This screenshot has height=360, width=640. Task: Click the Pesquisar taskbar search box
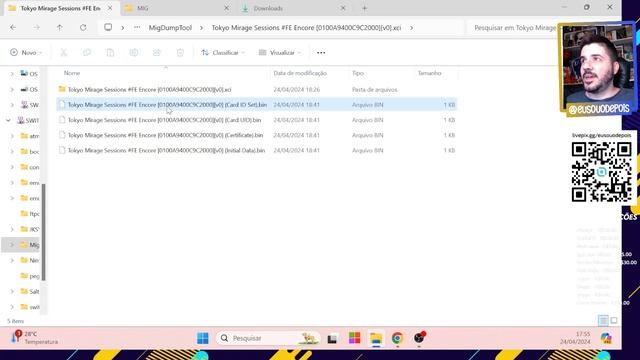tap(268, 338)
